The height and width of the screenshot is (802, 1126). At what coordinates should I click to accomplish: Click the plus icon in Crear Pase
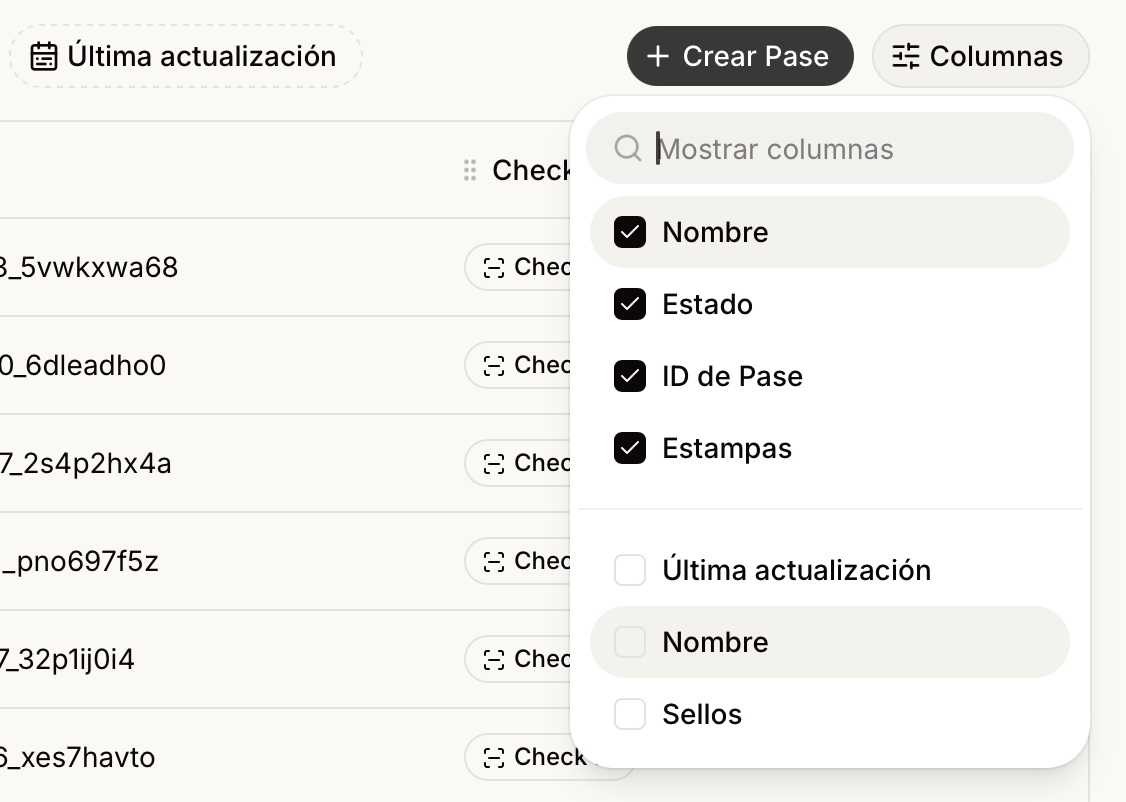(658, 57)
